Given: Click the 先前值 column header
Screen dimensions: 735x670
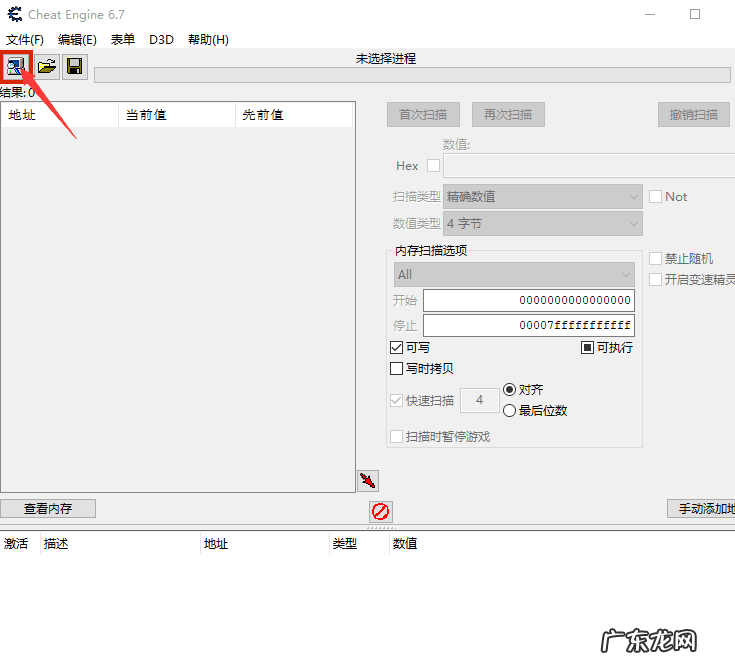Looking at the screenshot, I should coord(294,115).
